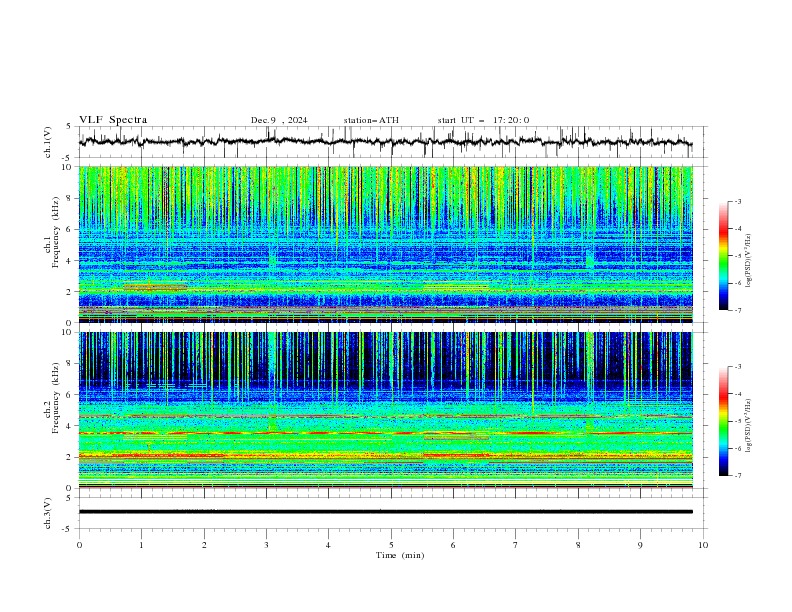Click the '6' kHz tick on ch.2 spectrogram
The height and width of the screenshot is (612, 792).
click(x=71, y=395)
